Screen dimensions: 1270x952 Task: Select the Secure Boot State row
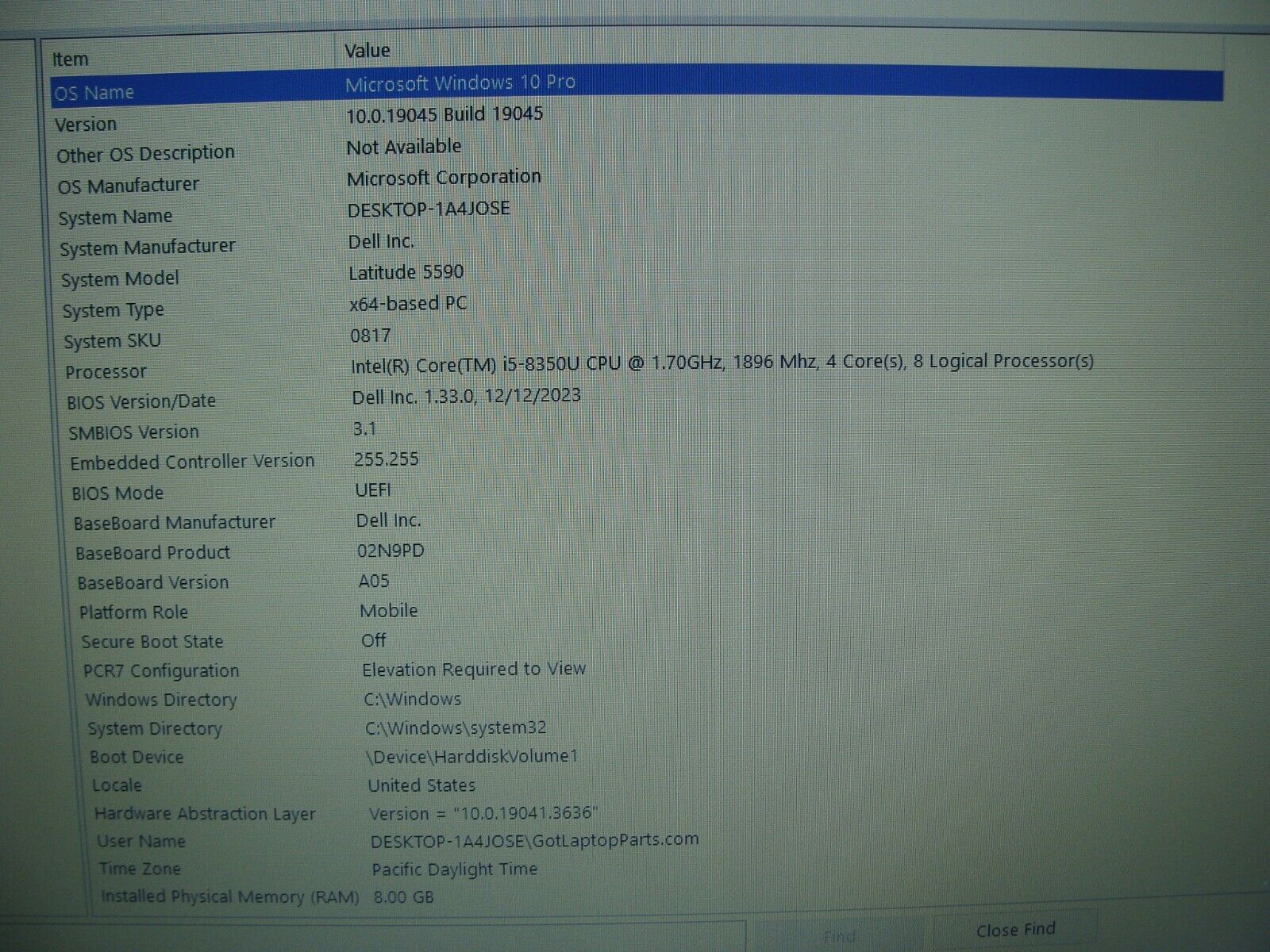tap(152, 642)
